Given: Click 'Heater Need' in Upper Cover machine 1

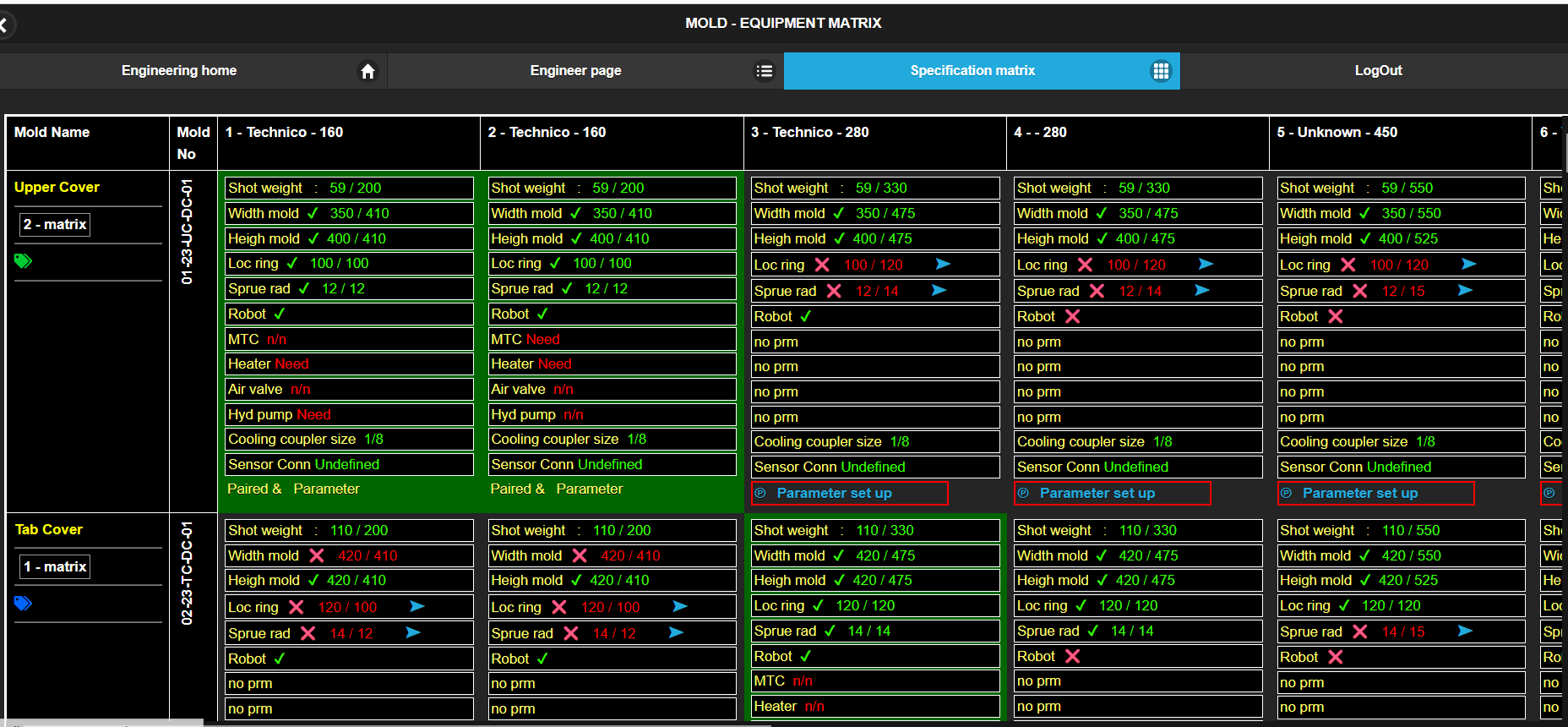Looking at the screenshot, I should (x=349, y=363).
